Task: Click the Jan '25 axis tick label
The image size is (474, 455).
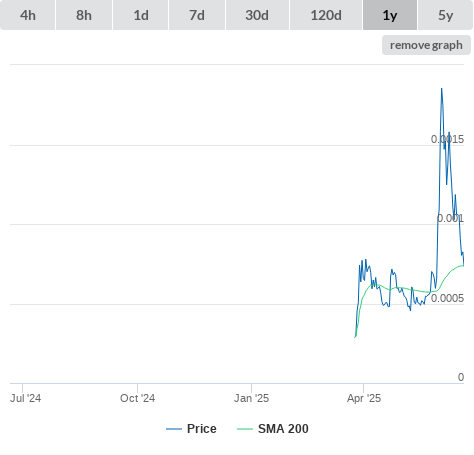Action: [x=251, y=398]
